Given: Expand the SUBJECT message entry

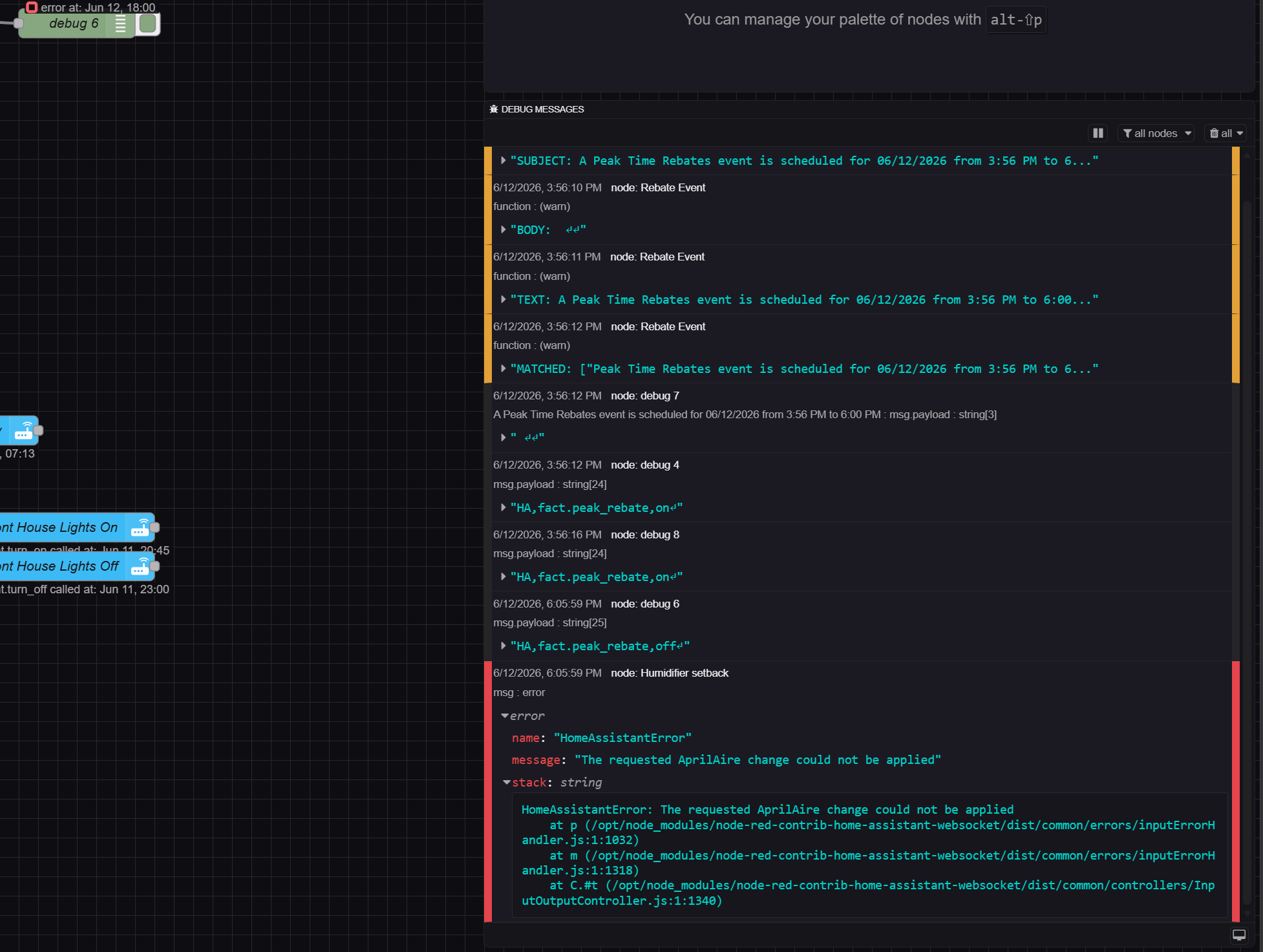Looking at the screenshot, I should (x=504, y=160).
